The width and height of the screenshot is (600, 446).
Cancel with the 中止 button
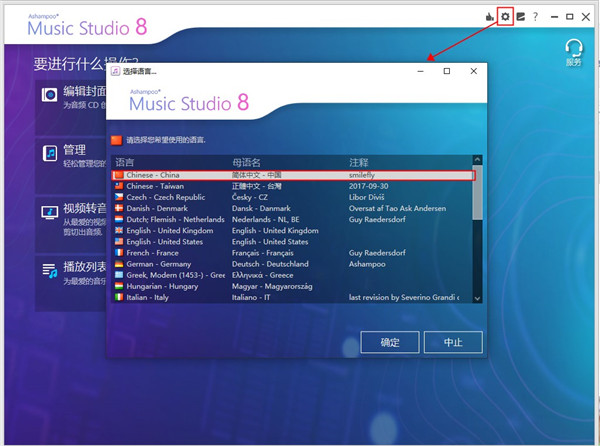[453, 342]
